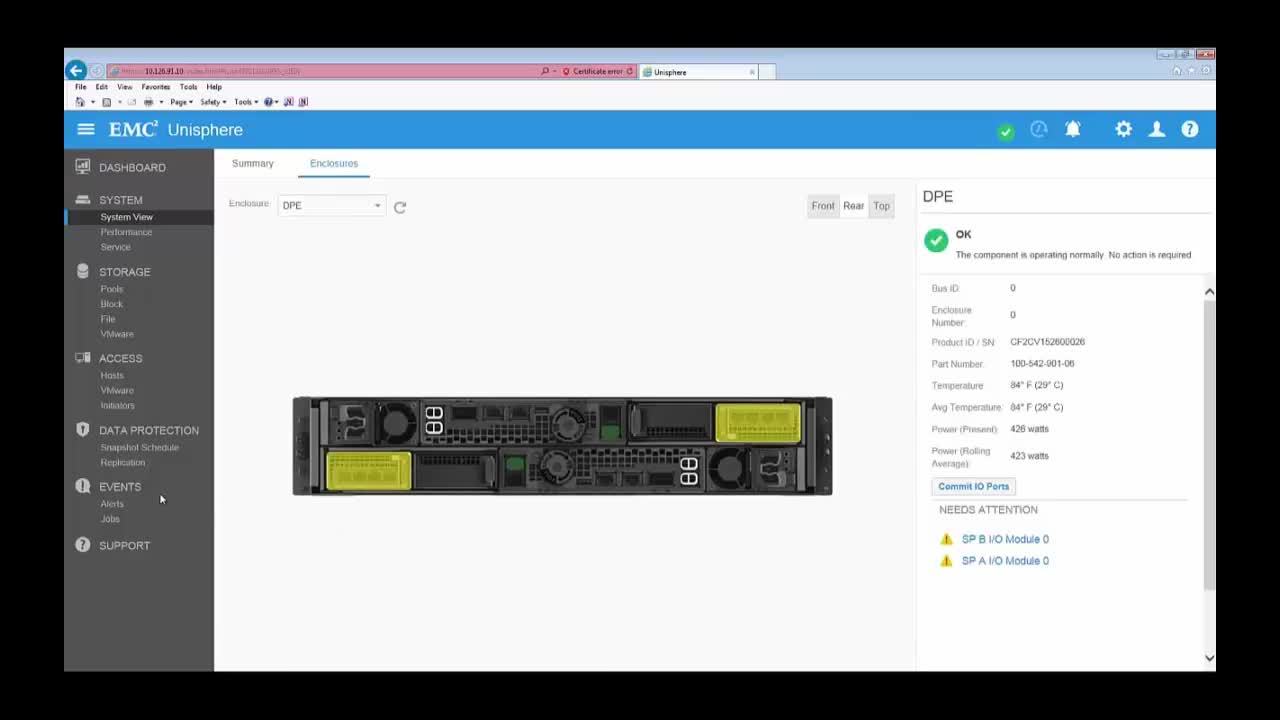Open the IE toolbar Tools dropdown
The height and width of the screenshot is (720, 1280).
246,102
